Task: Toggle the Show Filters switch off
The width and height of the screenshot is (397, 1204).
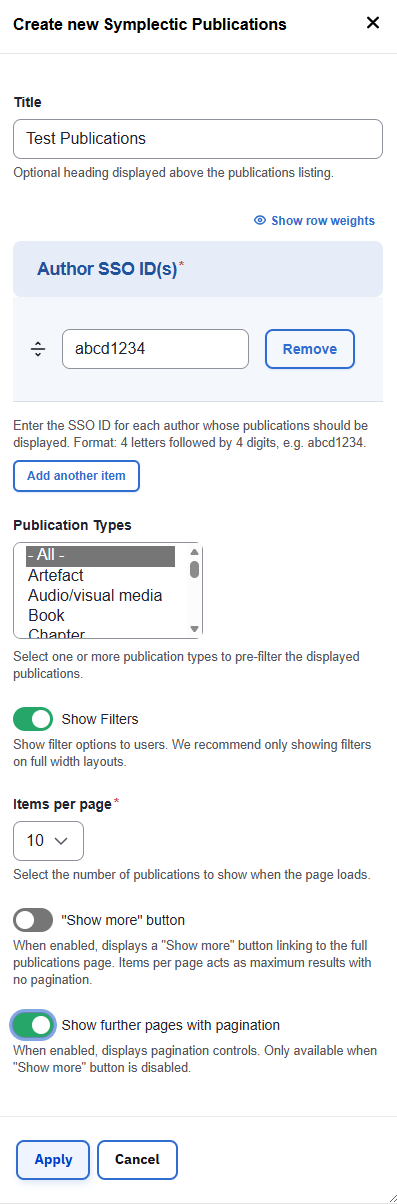Action: 33,719
